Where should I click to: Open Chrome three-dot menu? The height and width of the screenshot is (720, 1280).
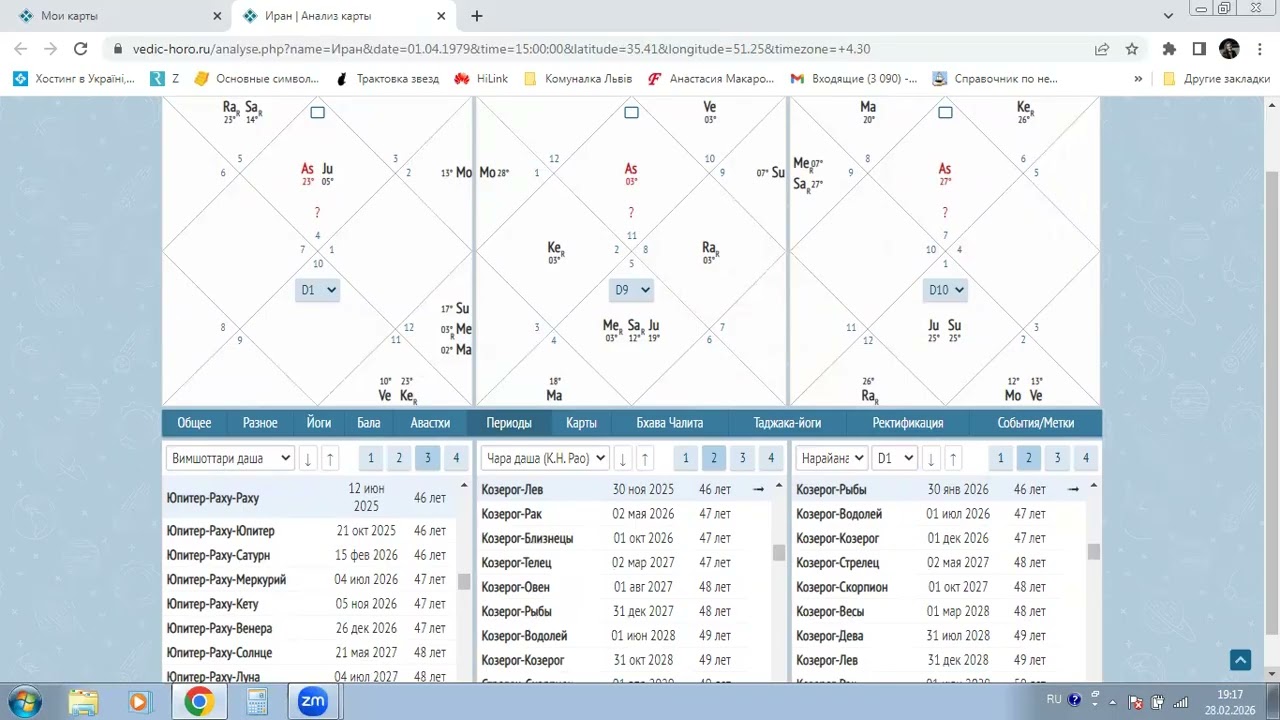pyautogui.click(x=1258, y=49)
